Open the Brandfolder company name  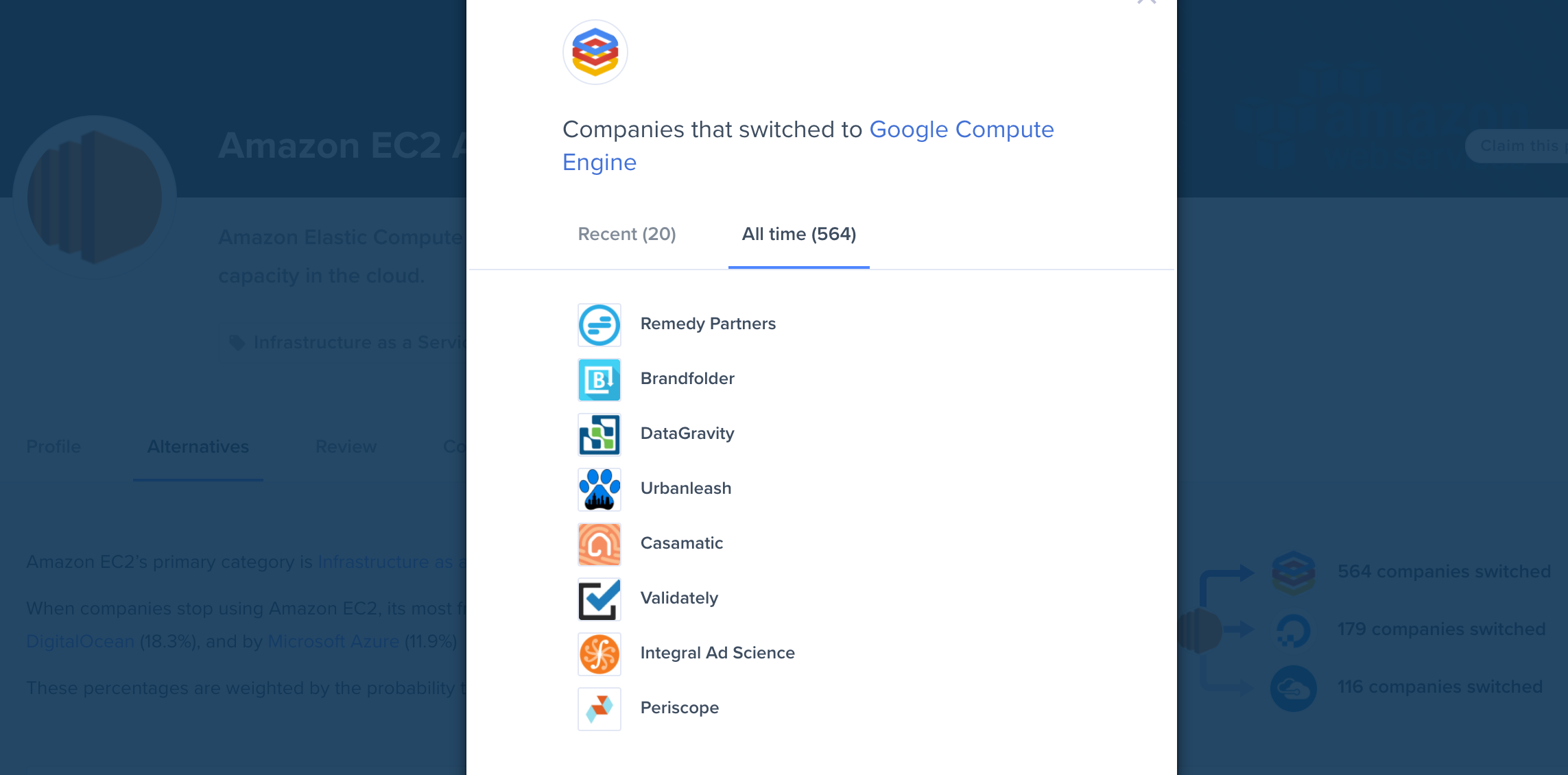point(687,379)
